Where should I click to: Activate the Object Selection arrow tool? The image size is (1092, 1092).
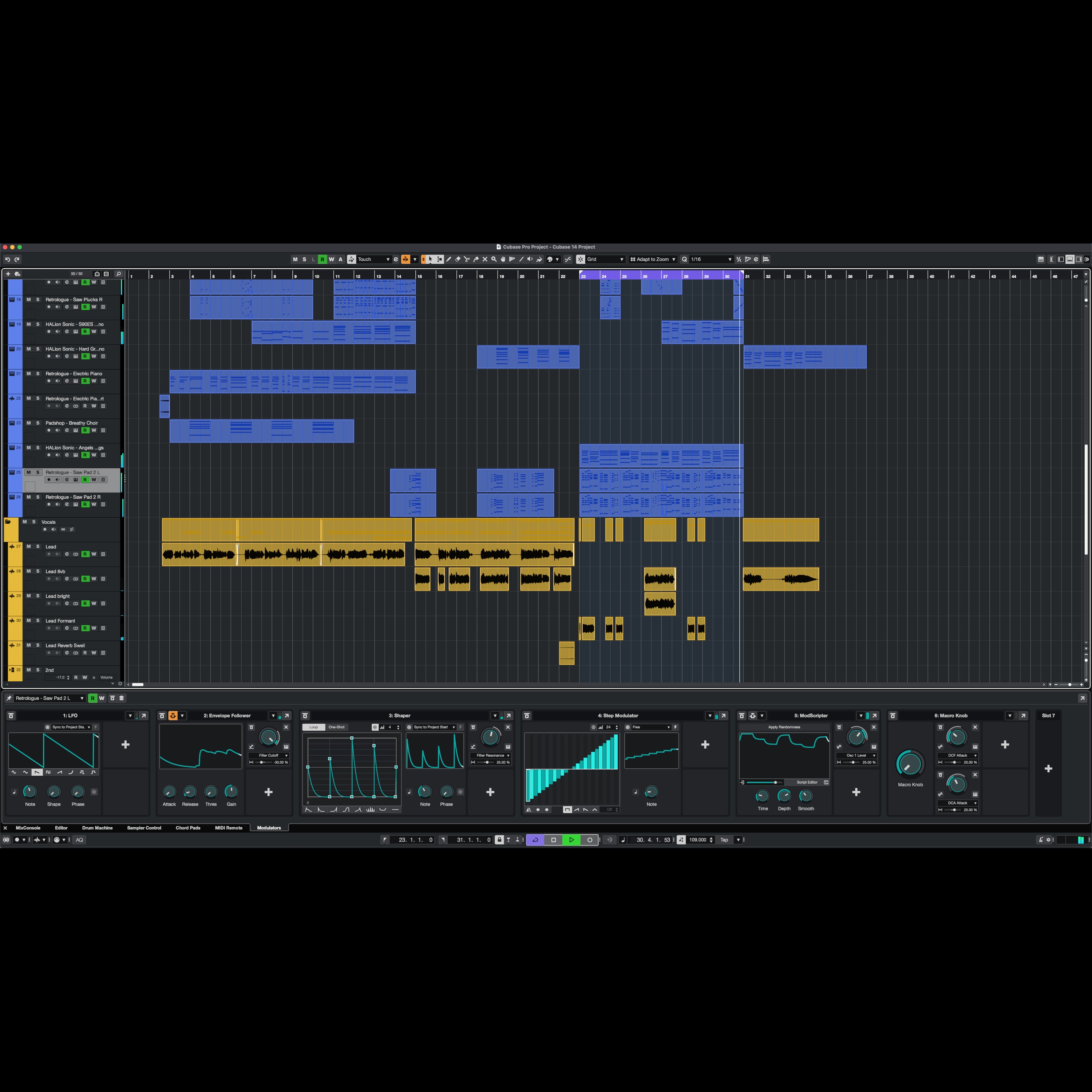[x=431, y=260]
